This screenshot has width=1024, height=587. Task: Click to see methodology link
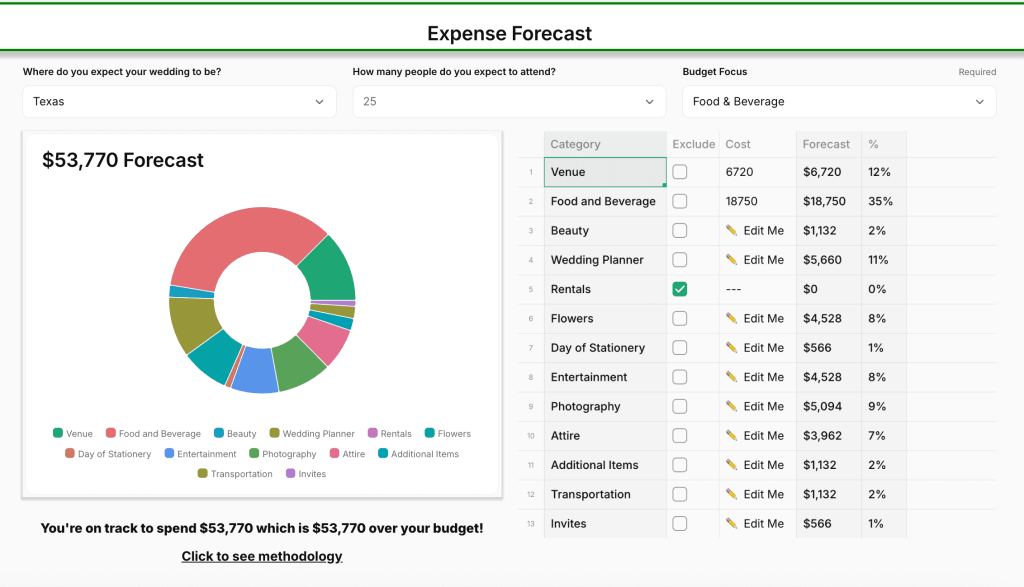(262, 556)
